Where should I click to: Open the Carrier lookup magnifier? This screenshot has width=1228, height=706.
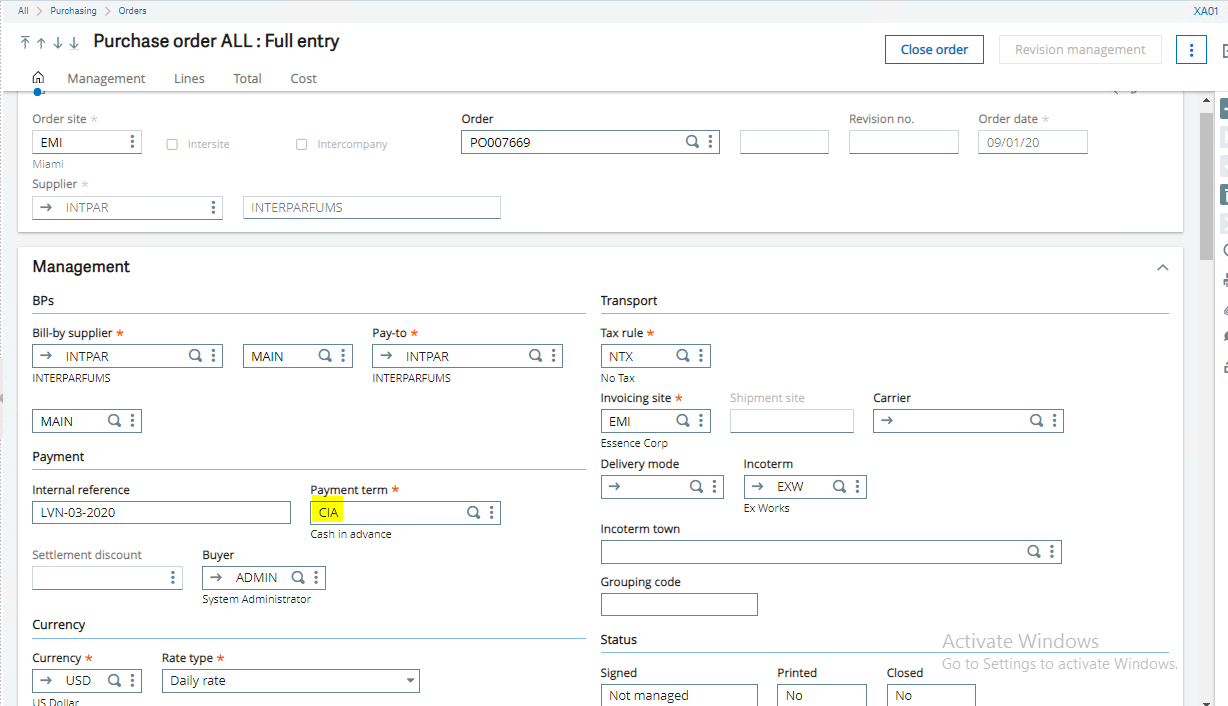tap(1036, 420)
